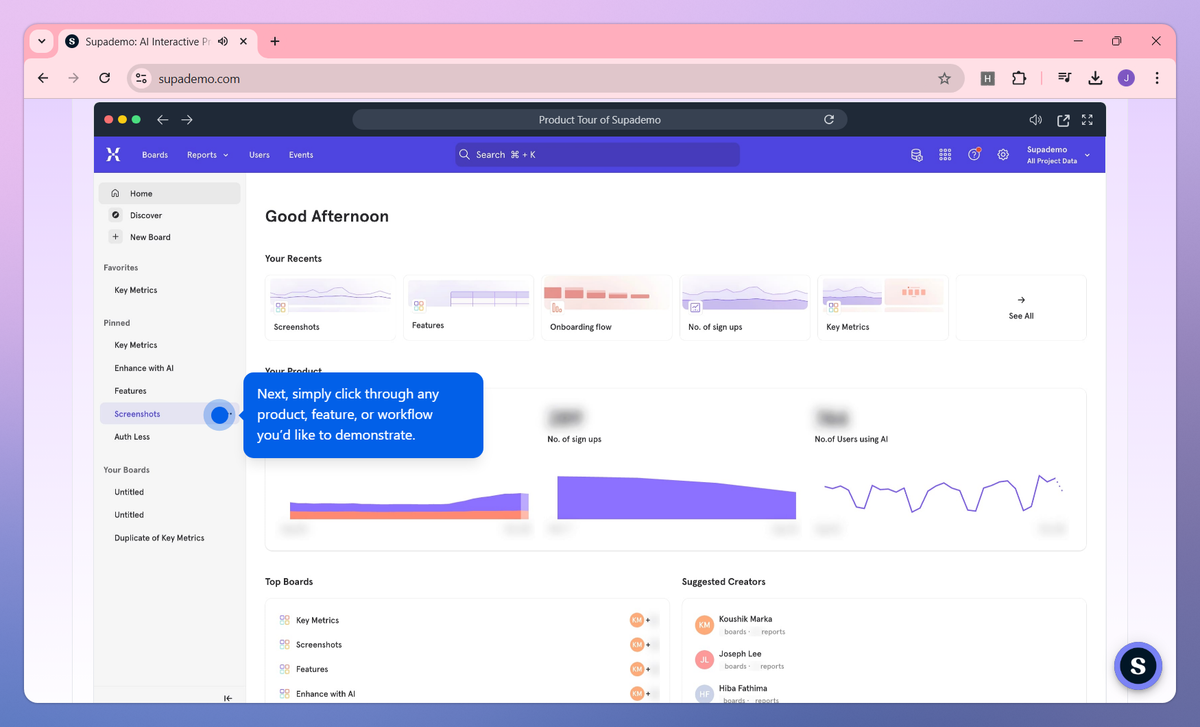Click the Search ⌘ + K field

(597, 155)
